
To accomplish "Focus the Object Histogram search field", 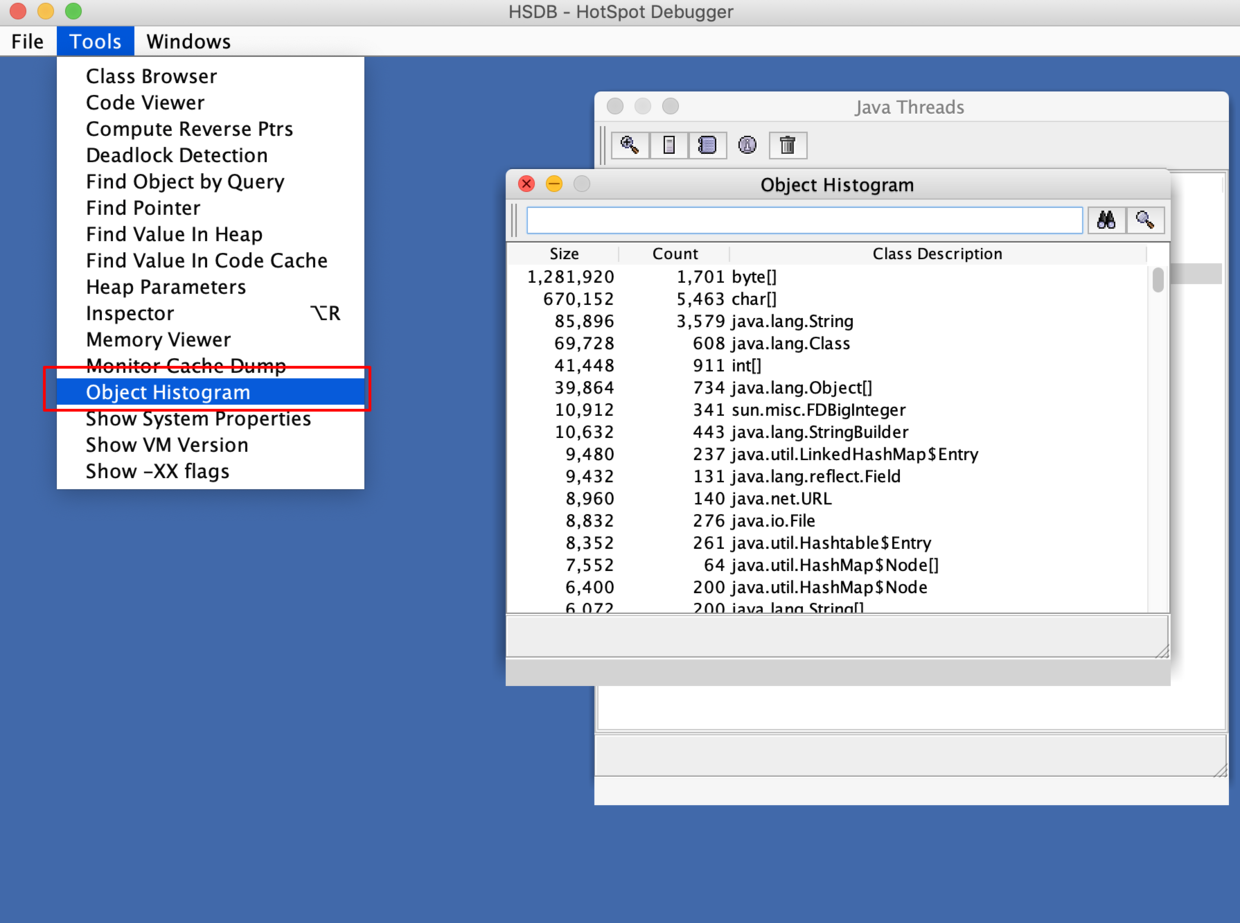I will 804,220.
